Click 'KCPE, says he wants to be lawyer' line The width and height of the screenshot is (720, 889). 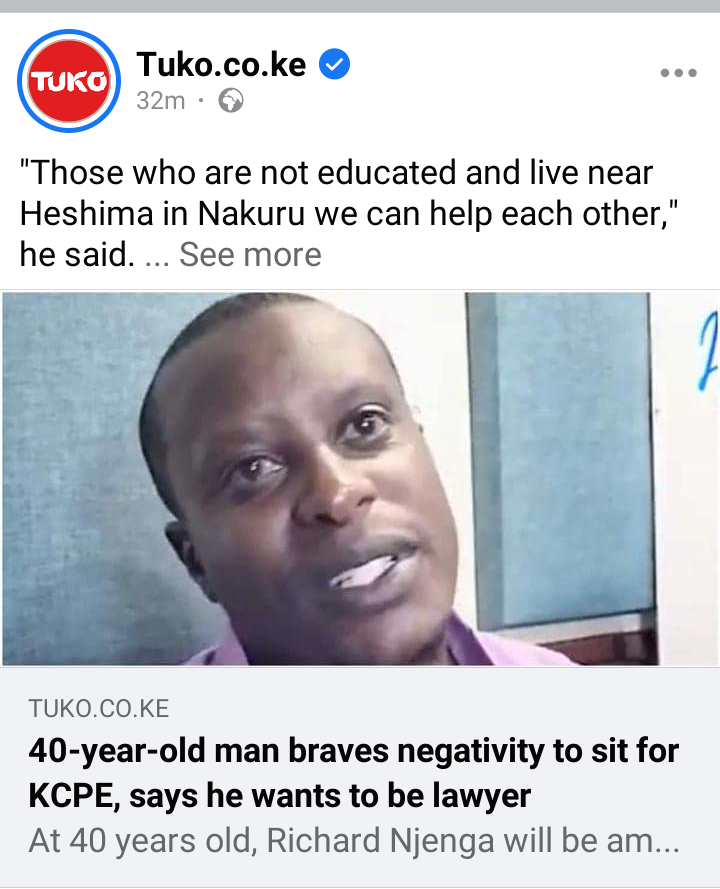(279, 795)
